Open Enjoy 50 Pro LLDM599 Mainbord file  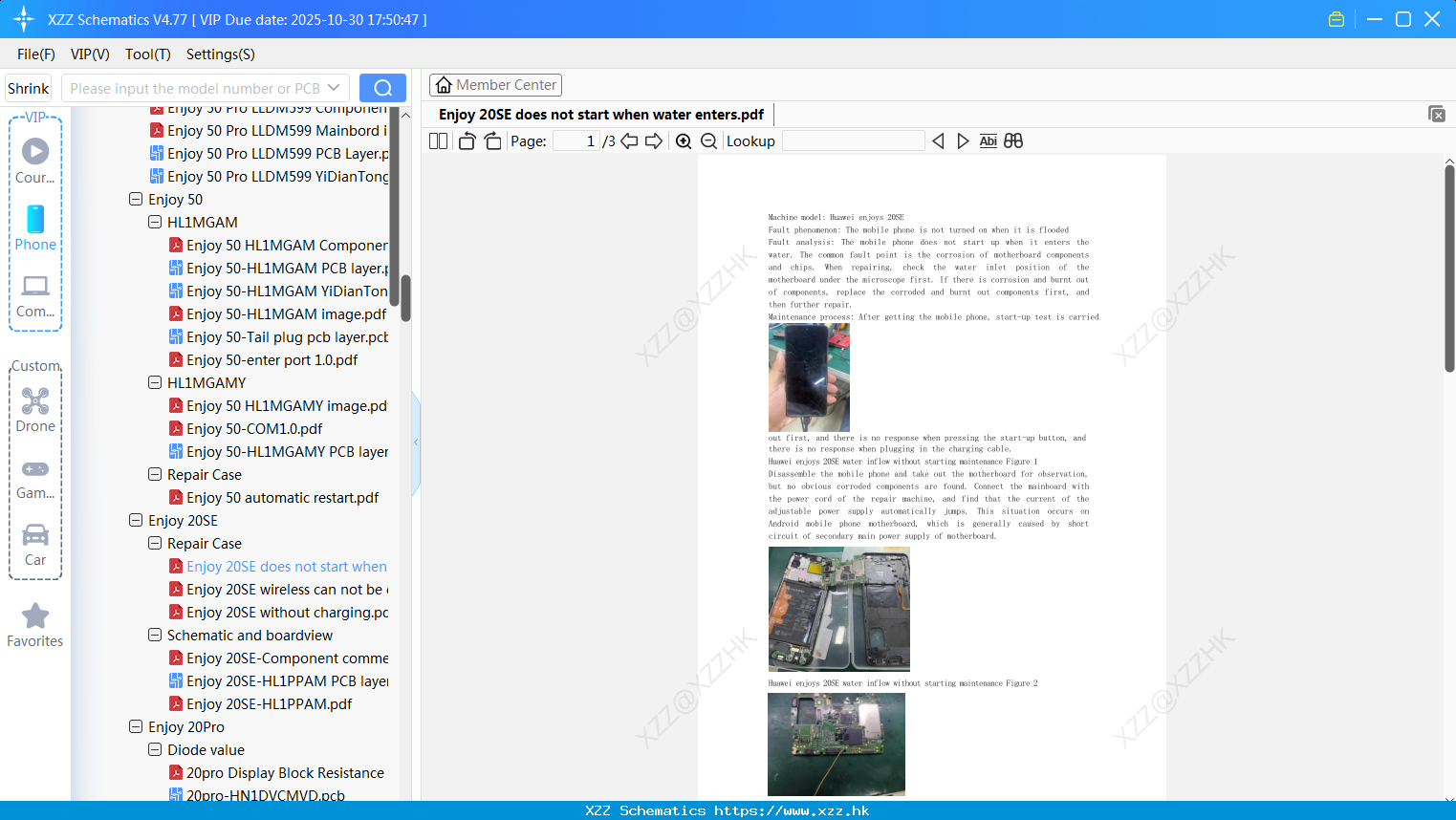[277, 131]
